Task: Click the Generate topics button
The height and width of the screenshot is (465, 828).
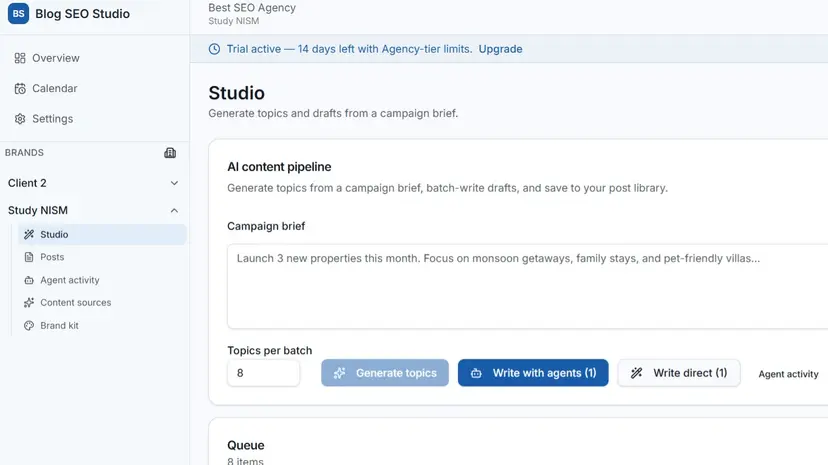Action: (384, 373)
